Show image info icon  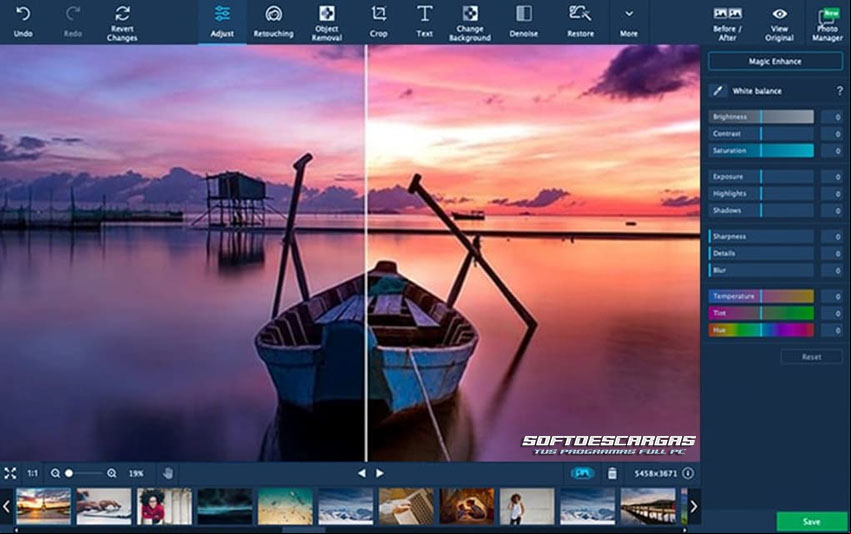click(x=688, y=473)
